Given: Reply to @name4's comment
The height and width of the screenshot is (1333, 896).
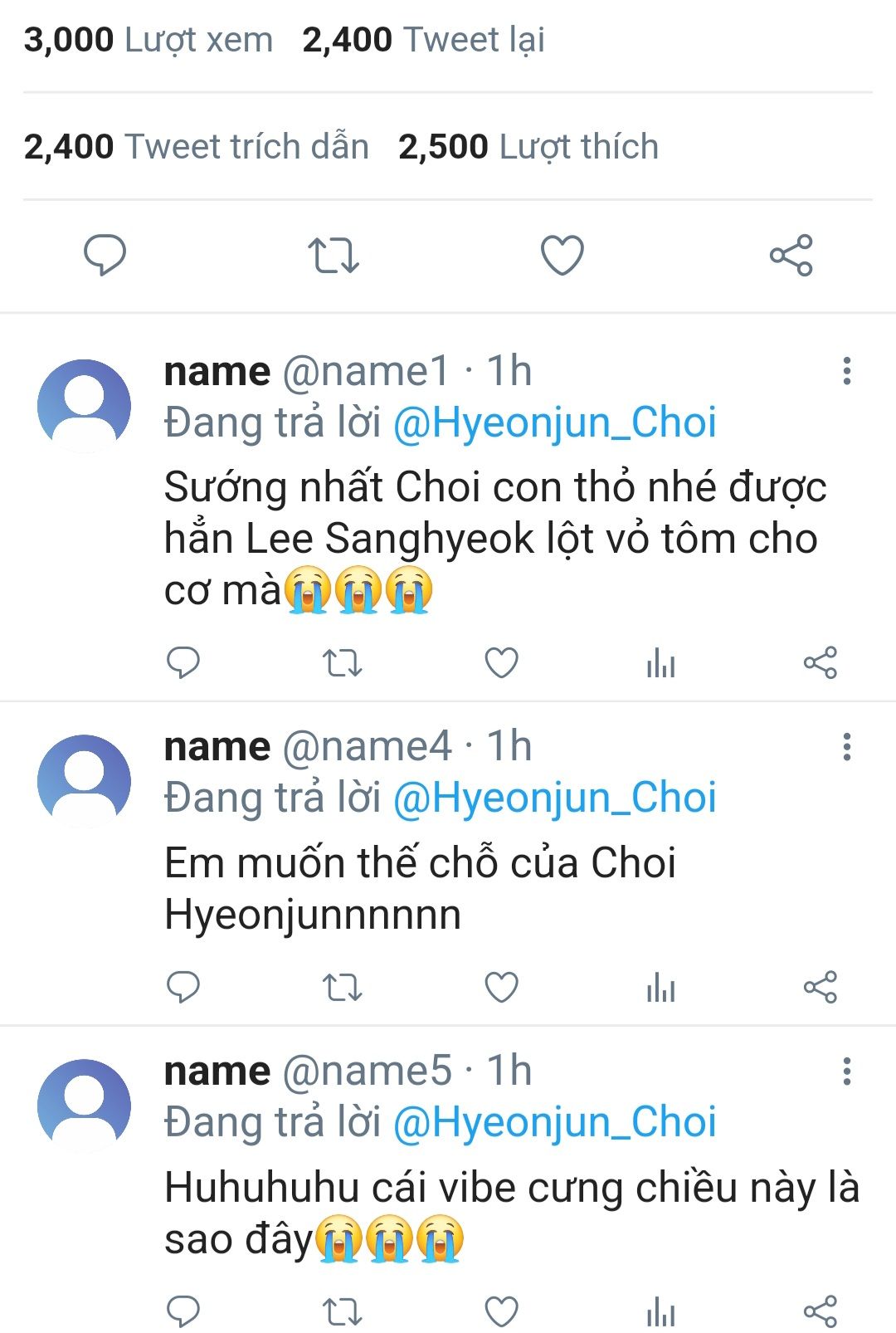Looking at the screenshot, I should [183, 988].
